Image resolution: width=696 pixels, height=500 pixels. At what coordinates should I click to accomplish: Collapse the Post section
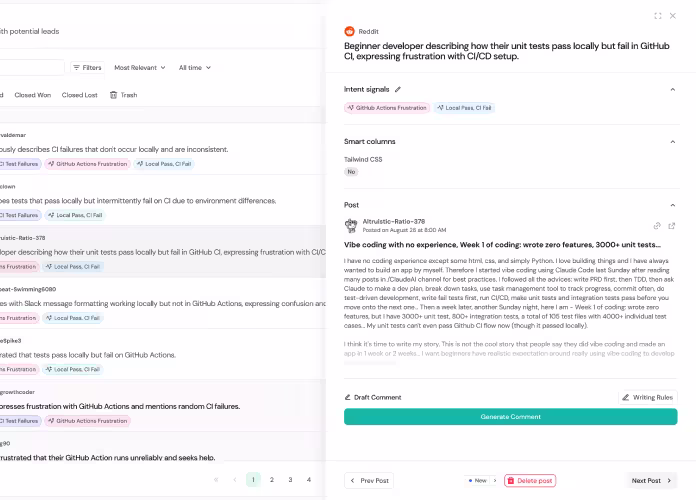coord(672,204)
